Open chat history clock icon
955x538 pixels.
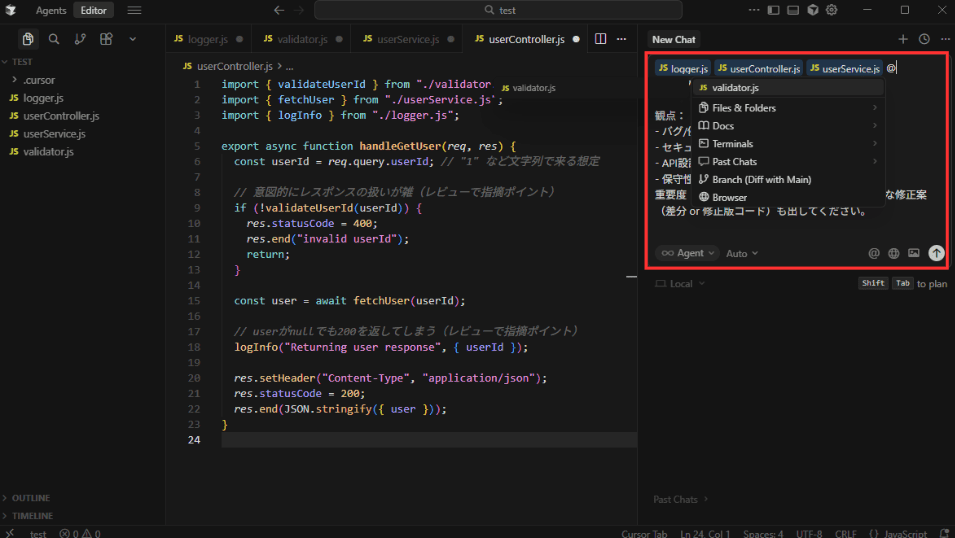[924, 39]
